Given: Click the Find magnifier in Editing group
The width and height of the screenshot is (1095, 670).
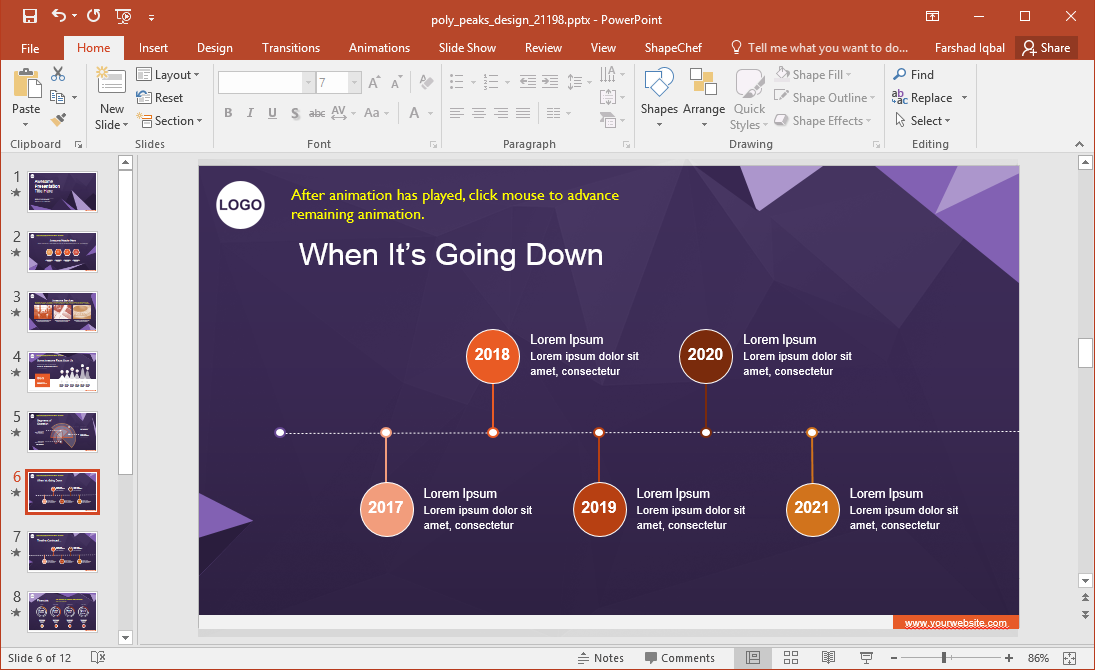Looking at the screenshot, I should 913,74.
